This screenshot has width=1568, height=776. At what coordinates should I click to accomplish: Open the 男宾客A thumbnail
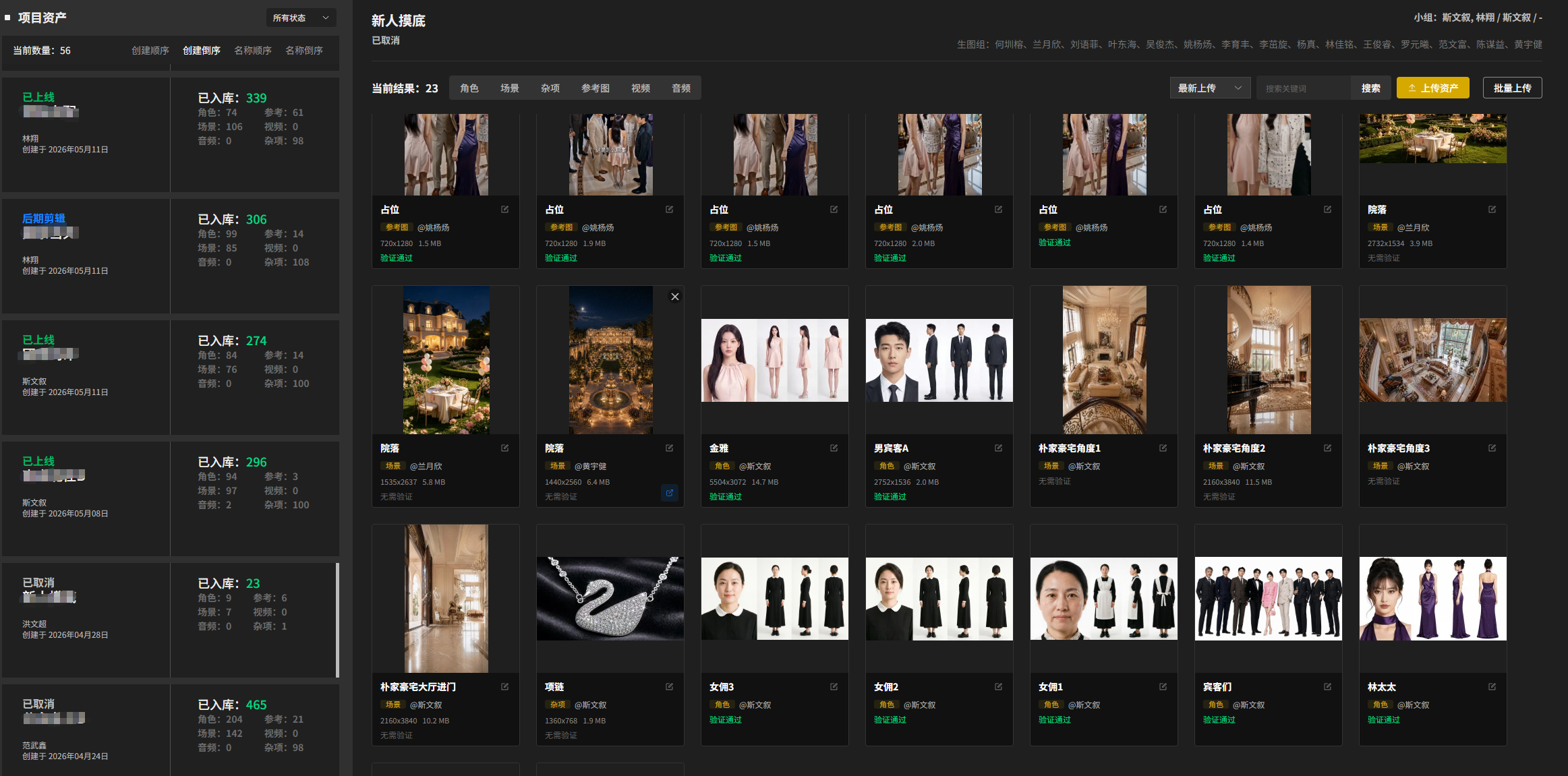click(939, 360)
